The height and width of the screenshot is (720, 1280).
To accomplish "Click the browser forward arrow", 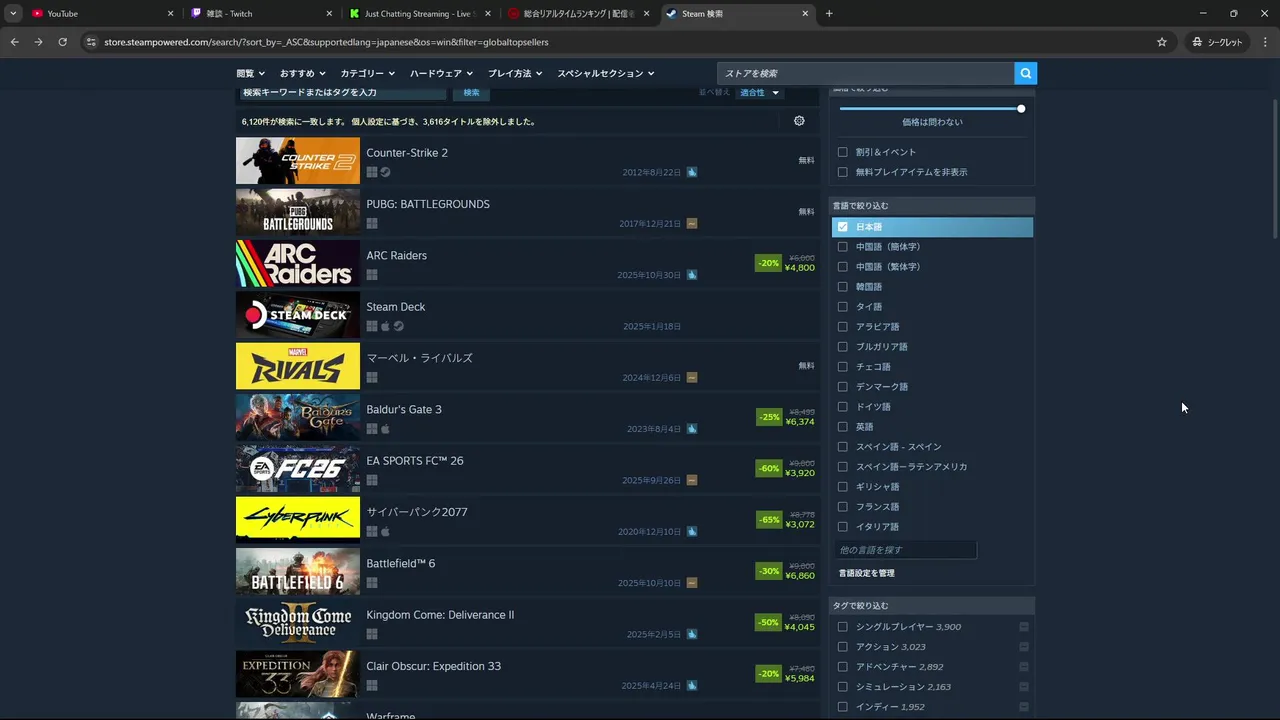I will tap(38, 42).
